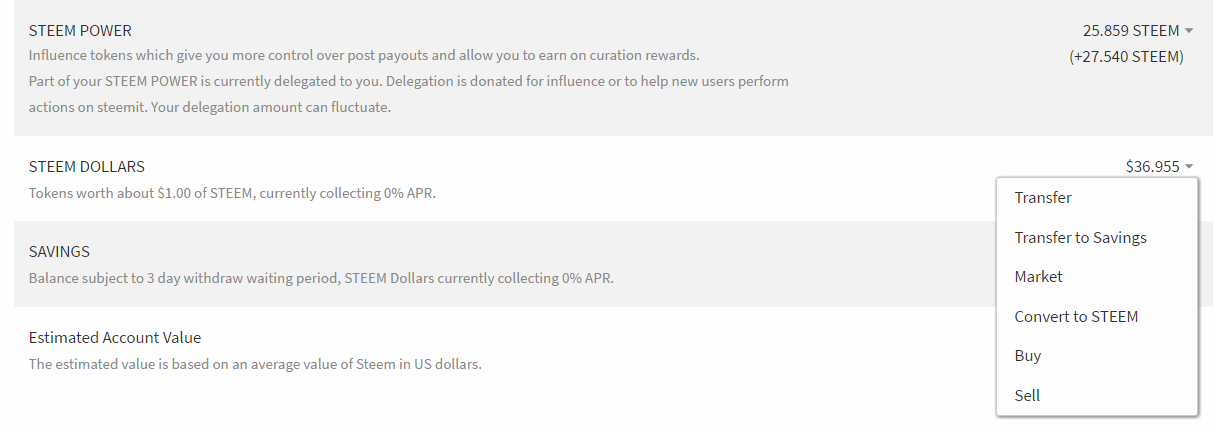This screenshot has width=1215, height=430.
Task: Open the 25.859 STEEM balance dropdown
Action: (x=1131, y=31)
